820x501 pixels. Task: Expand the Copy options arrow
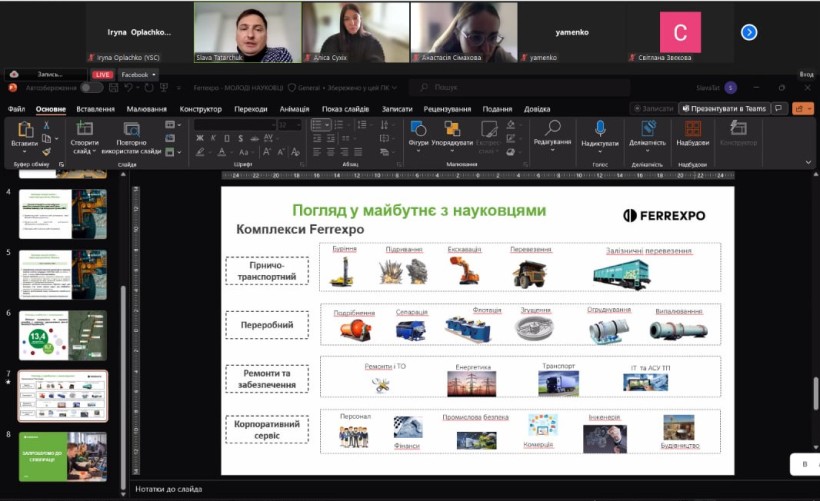56,139
